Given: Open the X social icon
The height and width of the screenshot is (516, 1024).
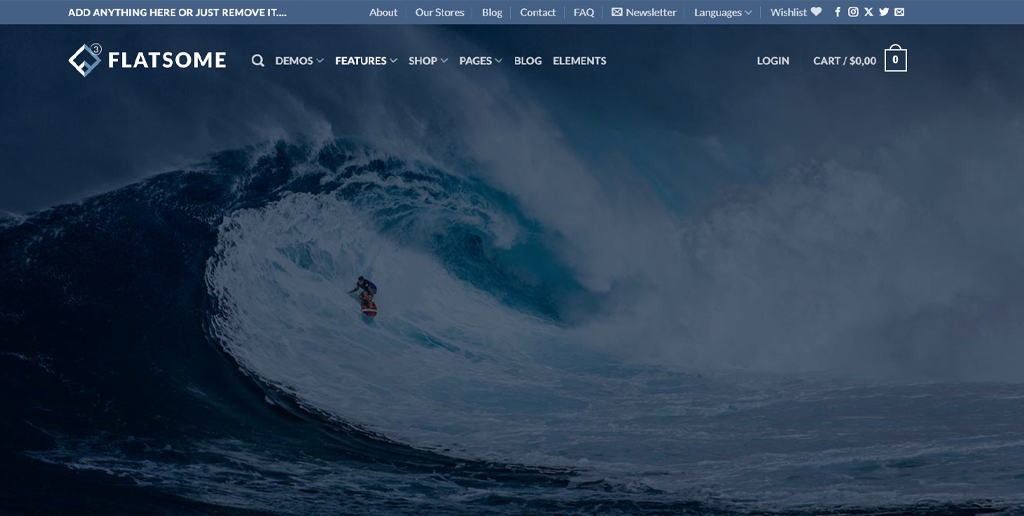Looking at the screenshot, I should pos(869,12).
